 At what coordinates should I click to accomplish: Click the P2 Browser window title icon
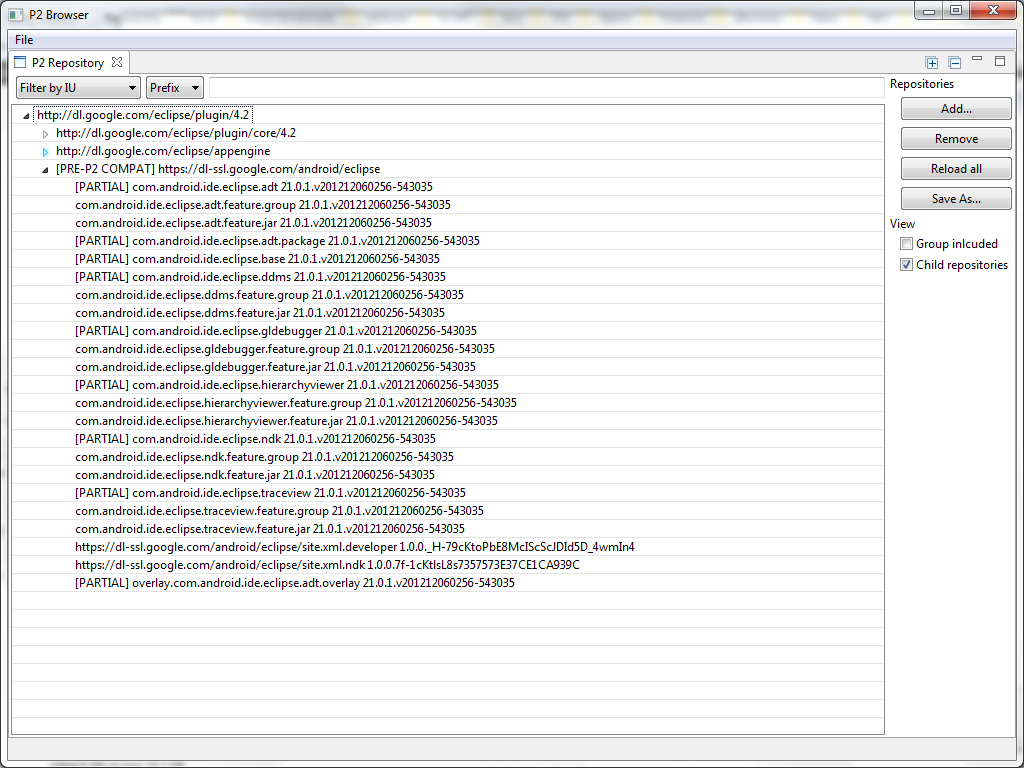point(16,14)
